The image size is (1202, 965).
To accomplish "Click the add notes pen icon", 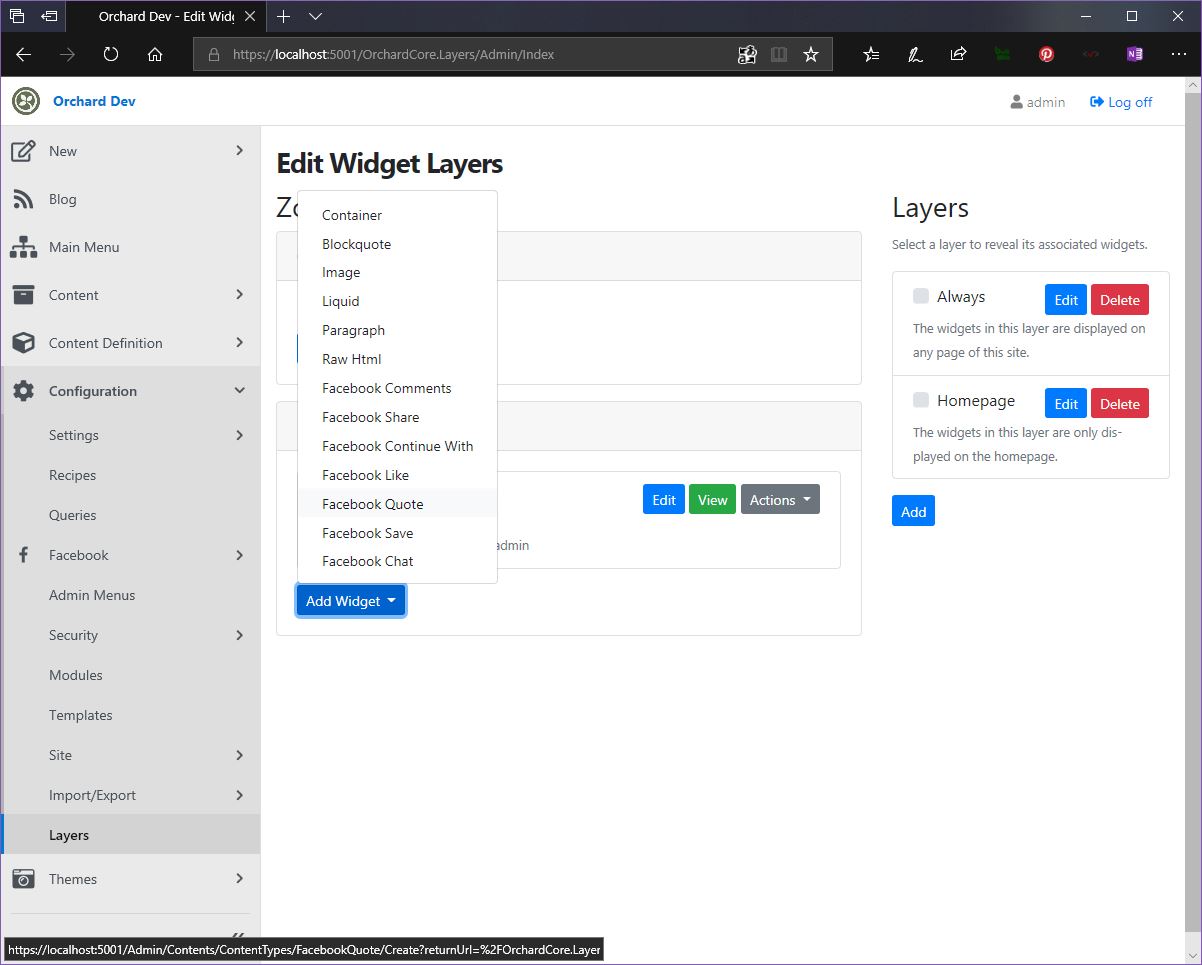I will (x=915, y=54).
